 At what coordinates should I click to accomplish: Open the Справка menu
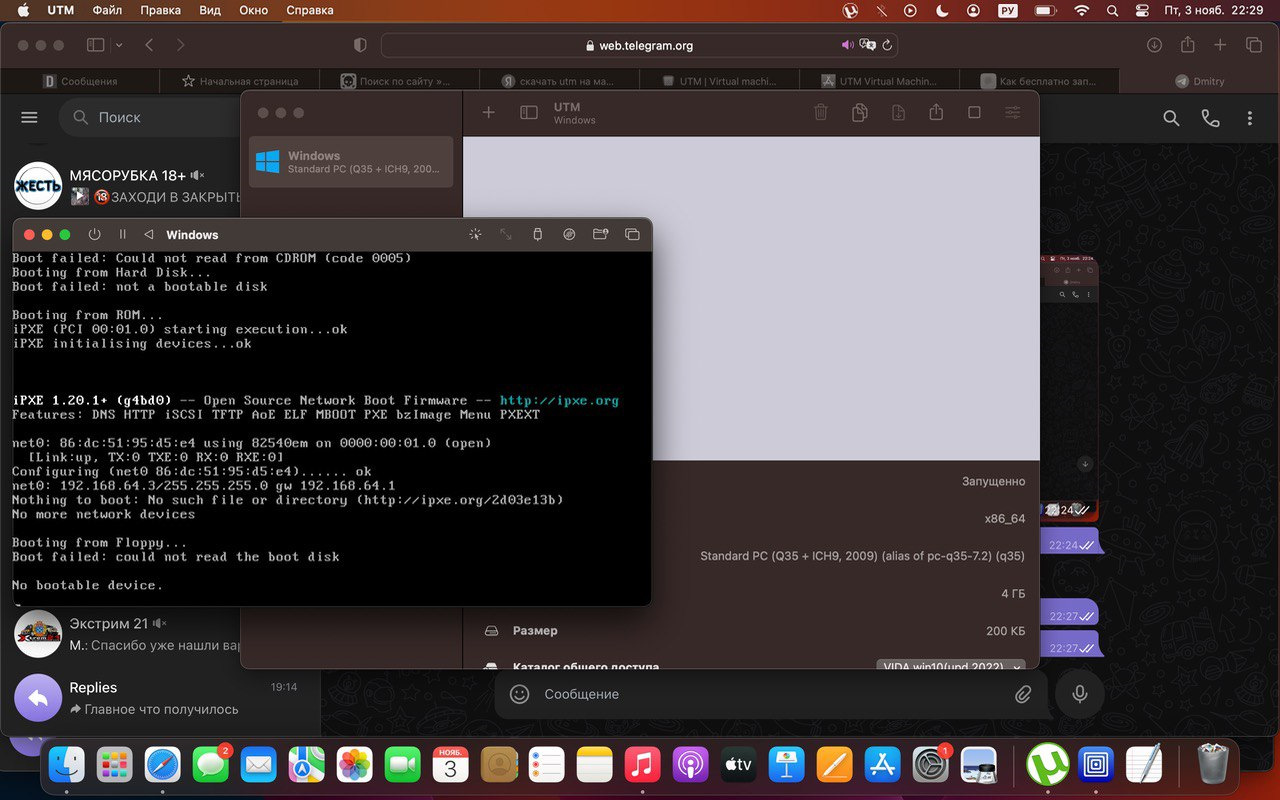point(311,11)
